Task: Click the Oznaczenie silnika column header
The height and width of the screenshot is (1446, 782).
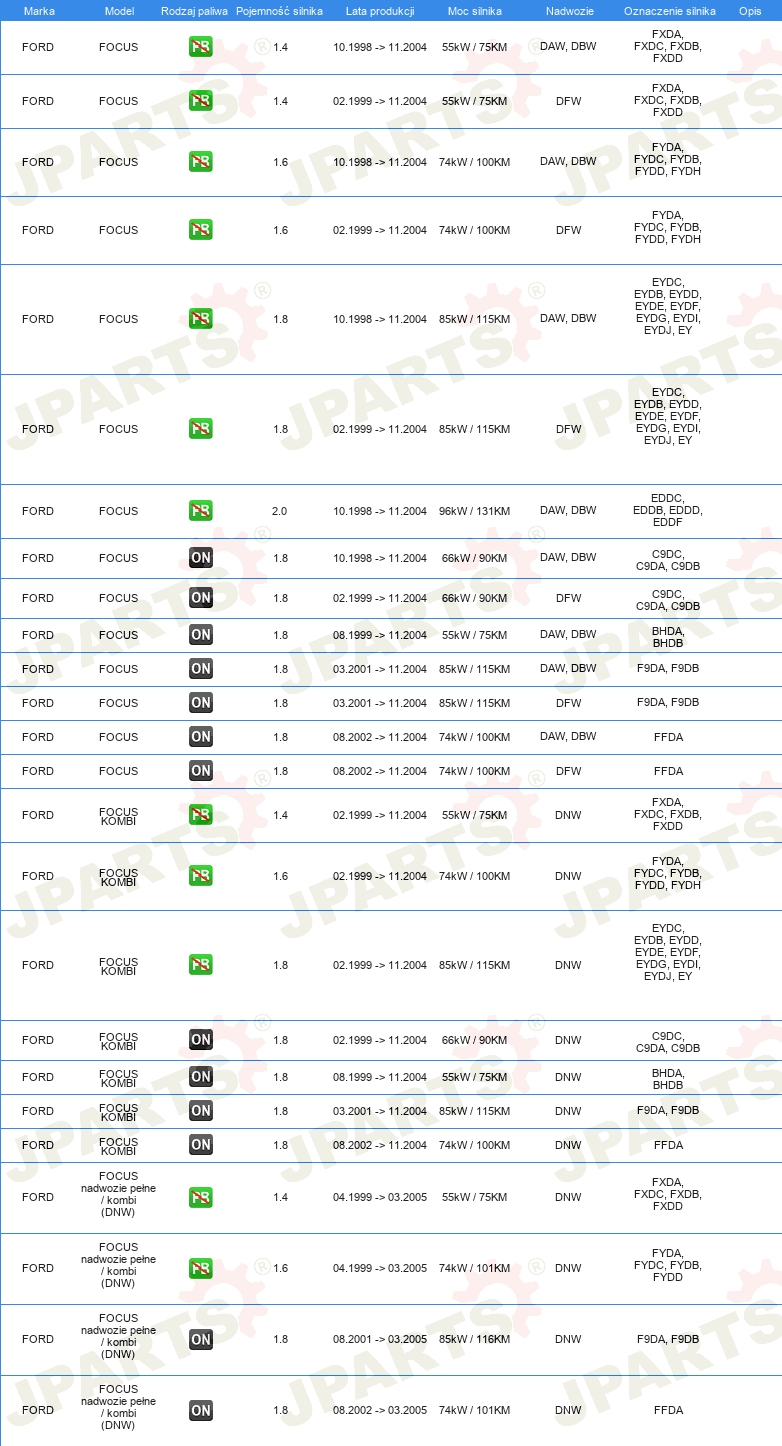Action: pos(669,10)
